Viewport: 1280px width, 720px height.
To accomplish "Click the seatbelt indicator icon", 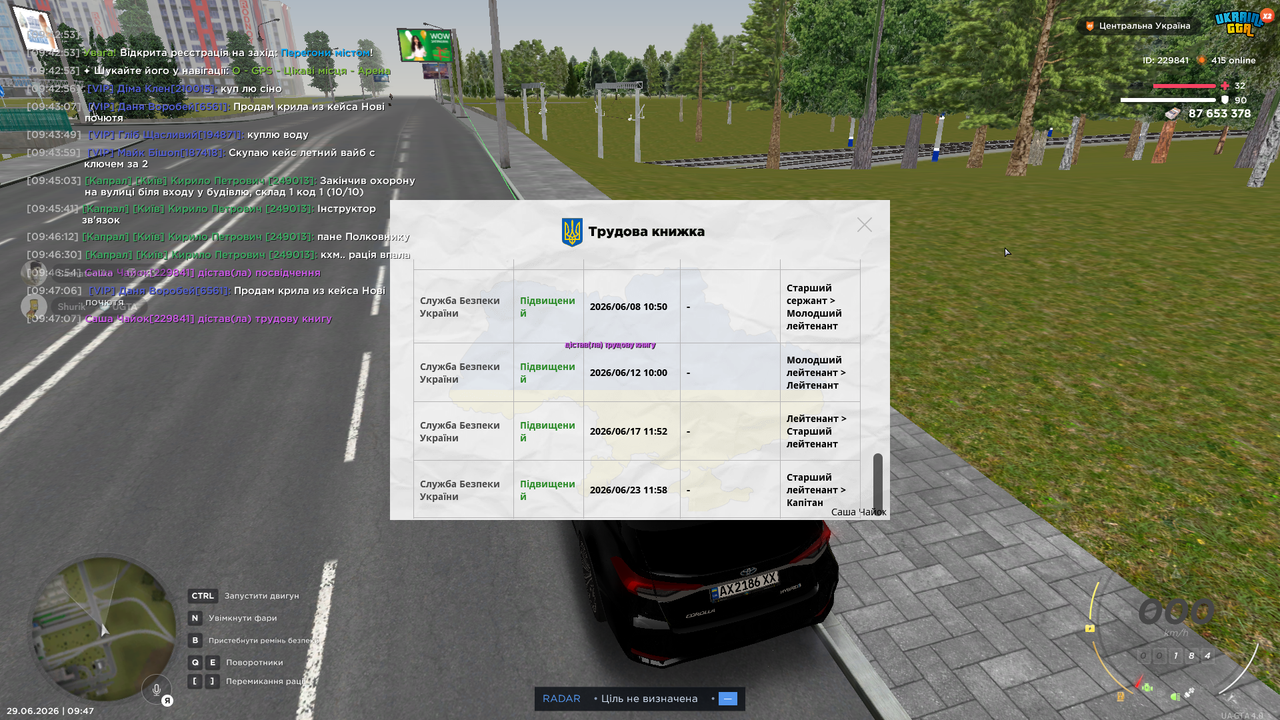I will pyautogui.click(x=1189, y=693).
